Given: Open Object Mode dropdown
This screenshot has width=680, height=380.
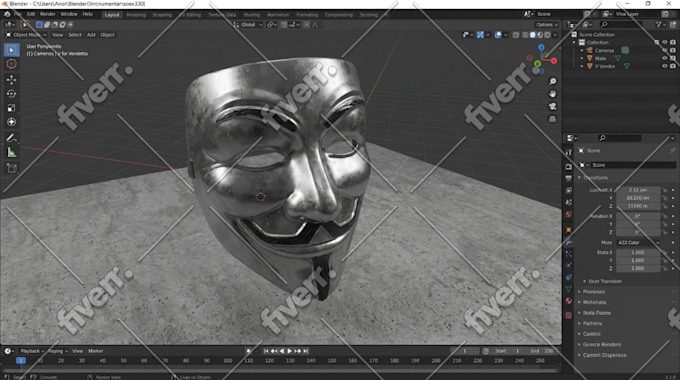Looking at the screenshot, I should pos(26,35).
